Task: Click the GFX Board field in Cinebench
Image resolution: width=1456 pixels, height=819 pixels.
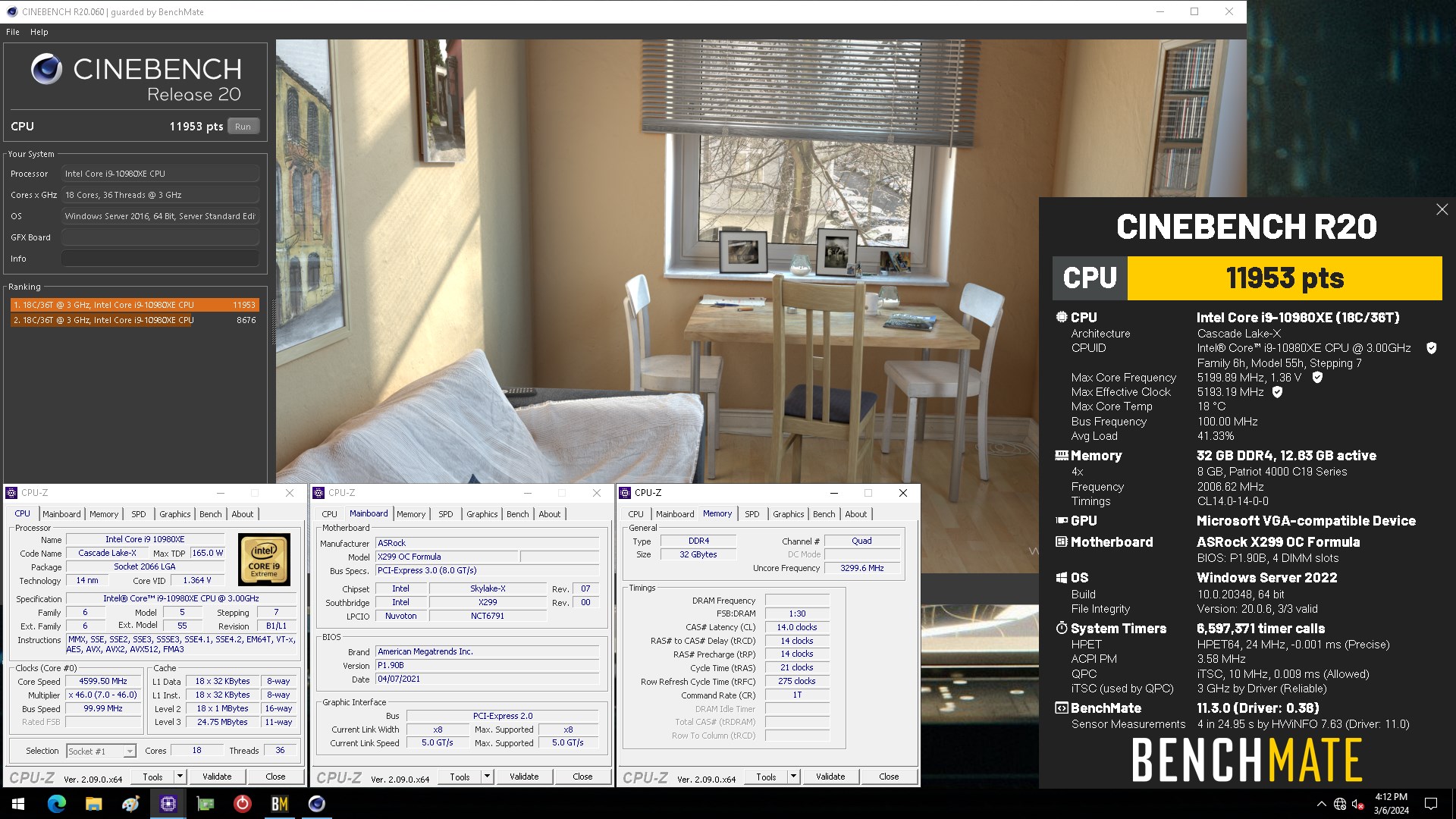Action: tap(160, 237)
